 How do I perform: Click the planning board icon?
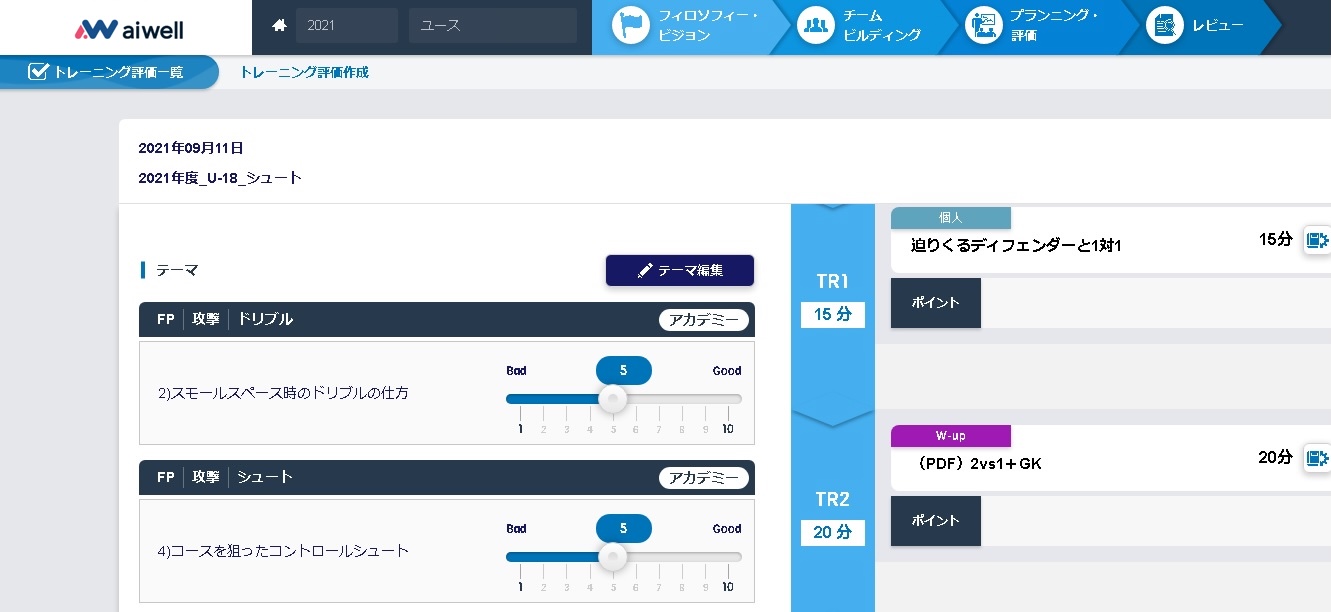click(983, 26)
